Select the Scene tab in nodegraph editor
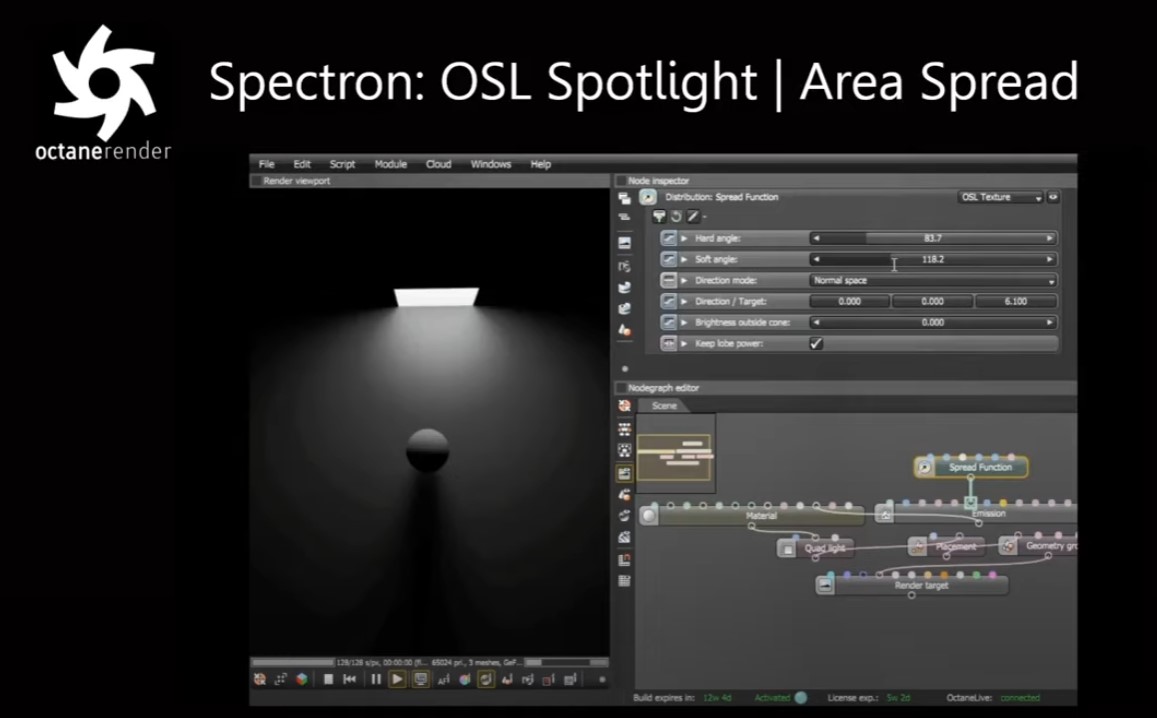The image size is (1157, 718). tap(663, 406)
